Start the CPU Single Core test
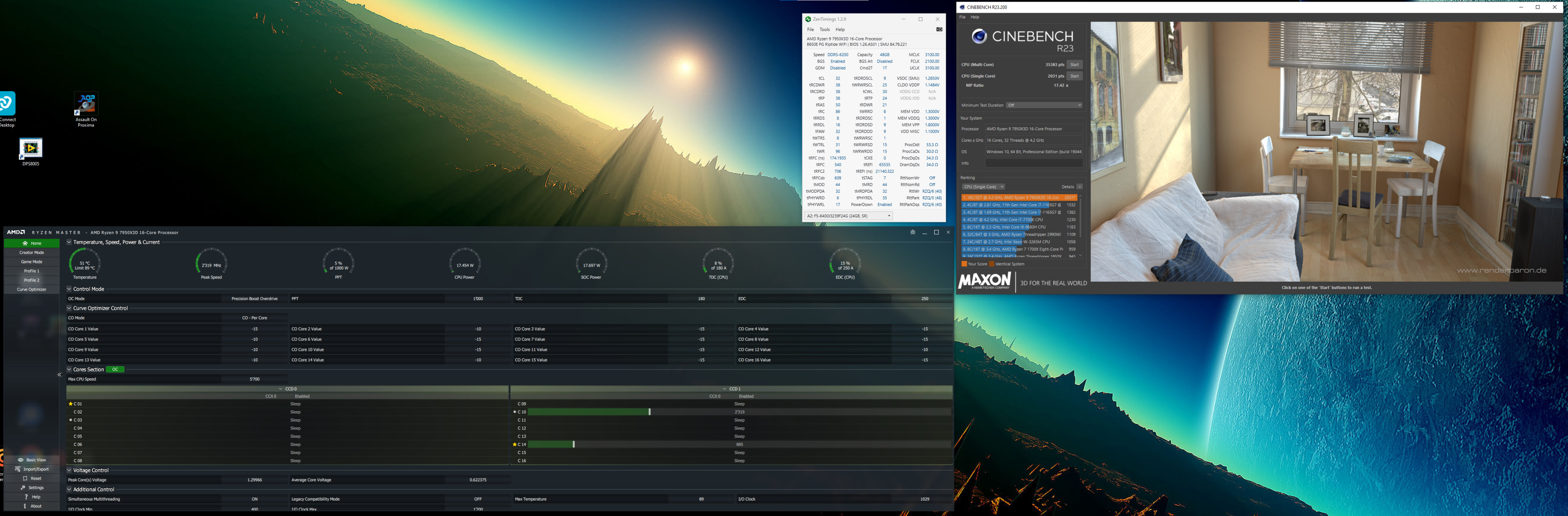 [x=1074, y=76]
